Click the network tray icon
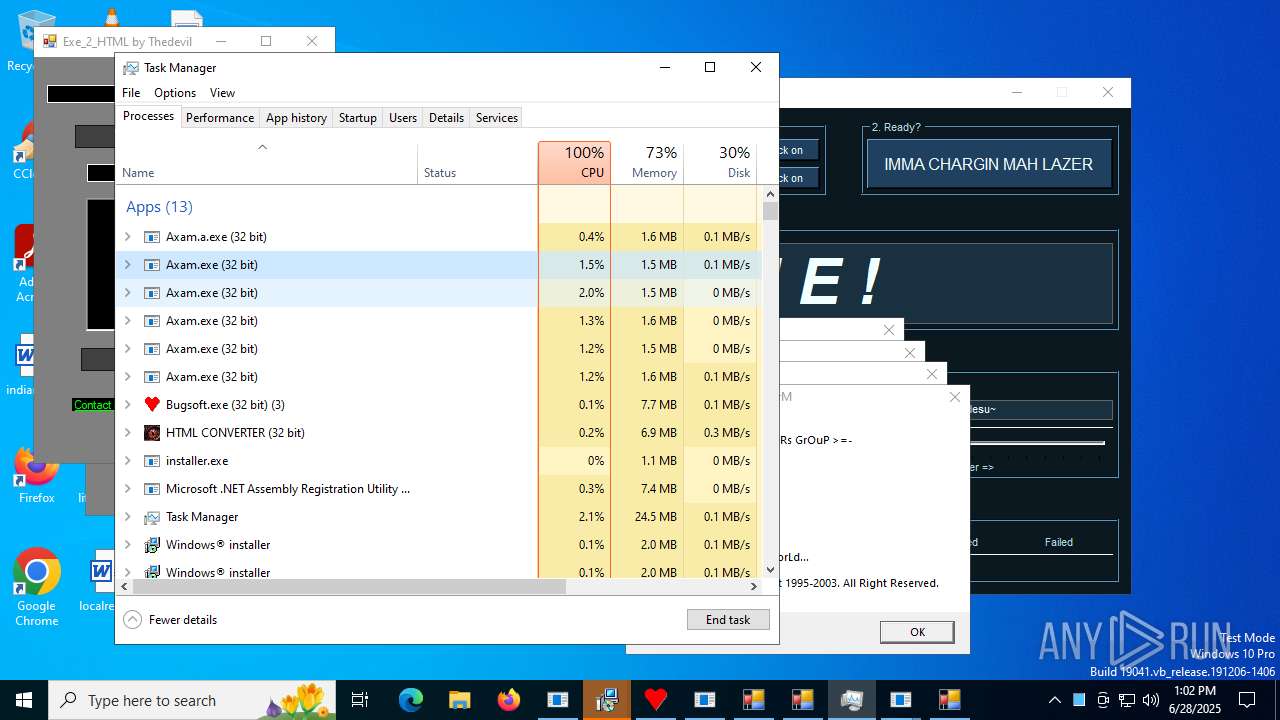 pos(1127,700)
